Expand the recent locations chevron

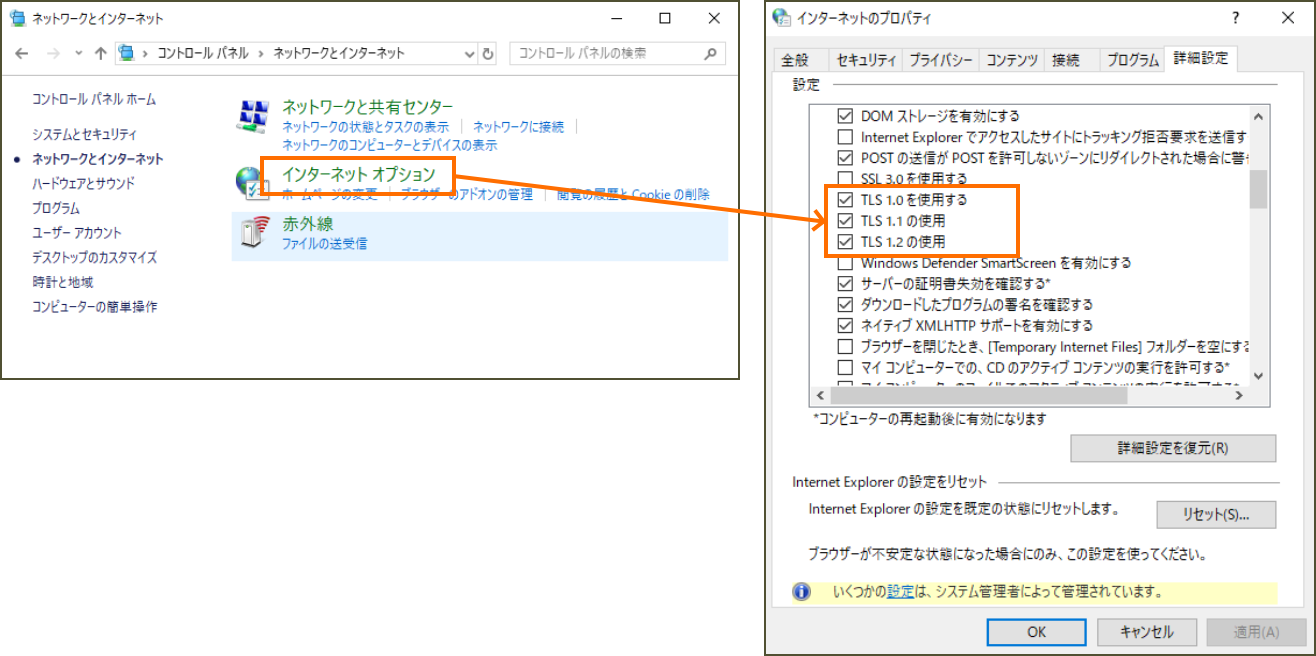(x=78, y=53)
